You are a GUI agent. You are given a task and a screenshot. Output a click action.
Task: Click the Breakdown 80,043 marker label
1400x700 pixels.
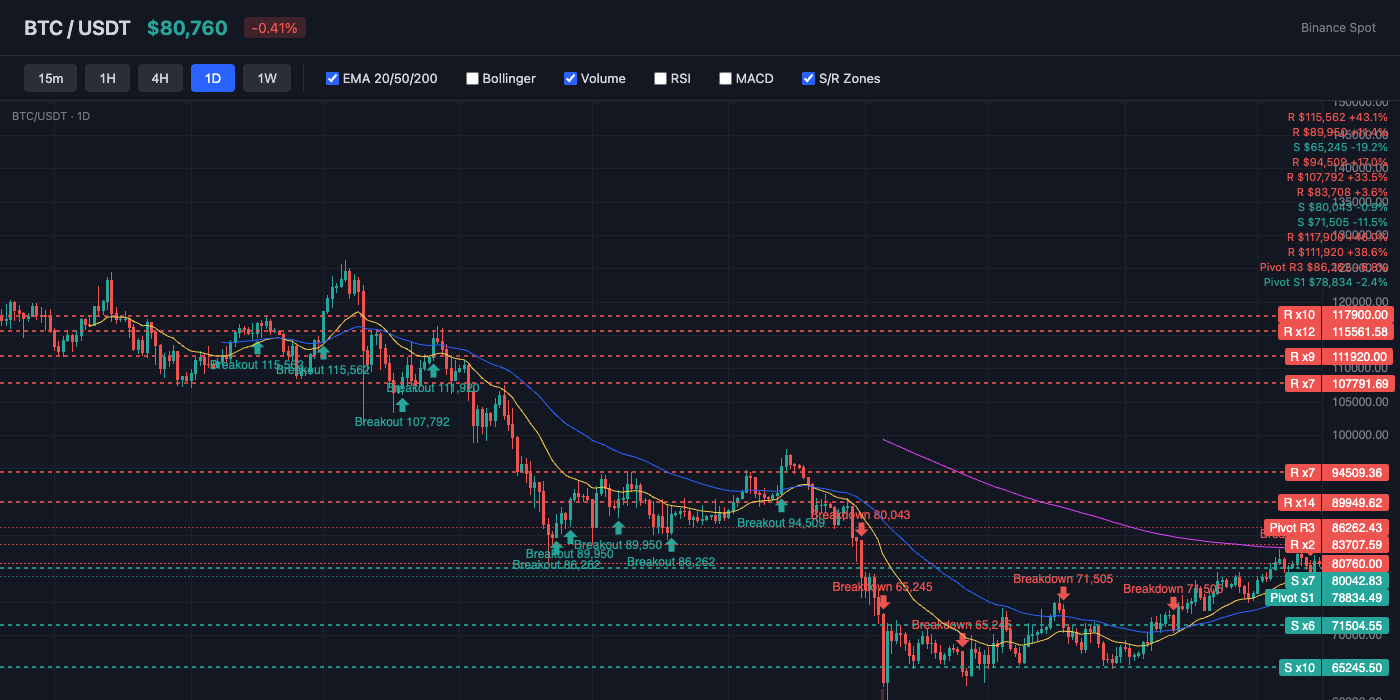click(x=861, y=514)
